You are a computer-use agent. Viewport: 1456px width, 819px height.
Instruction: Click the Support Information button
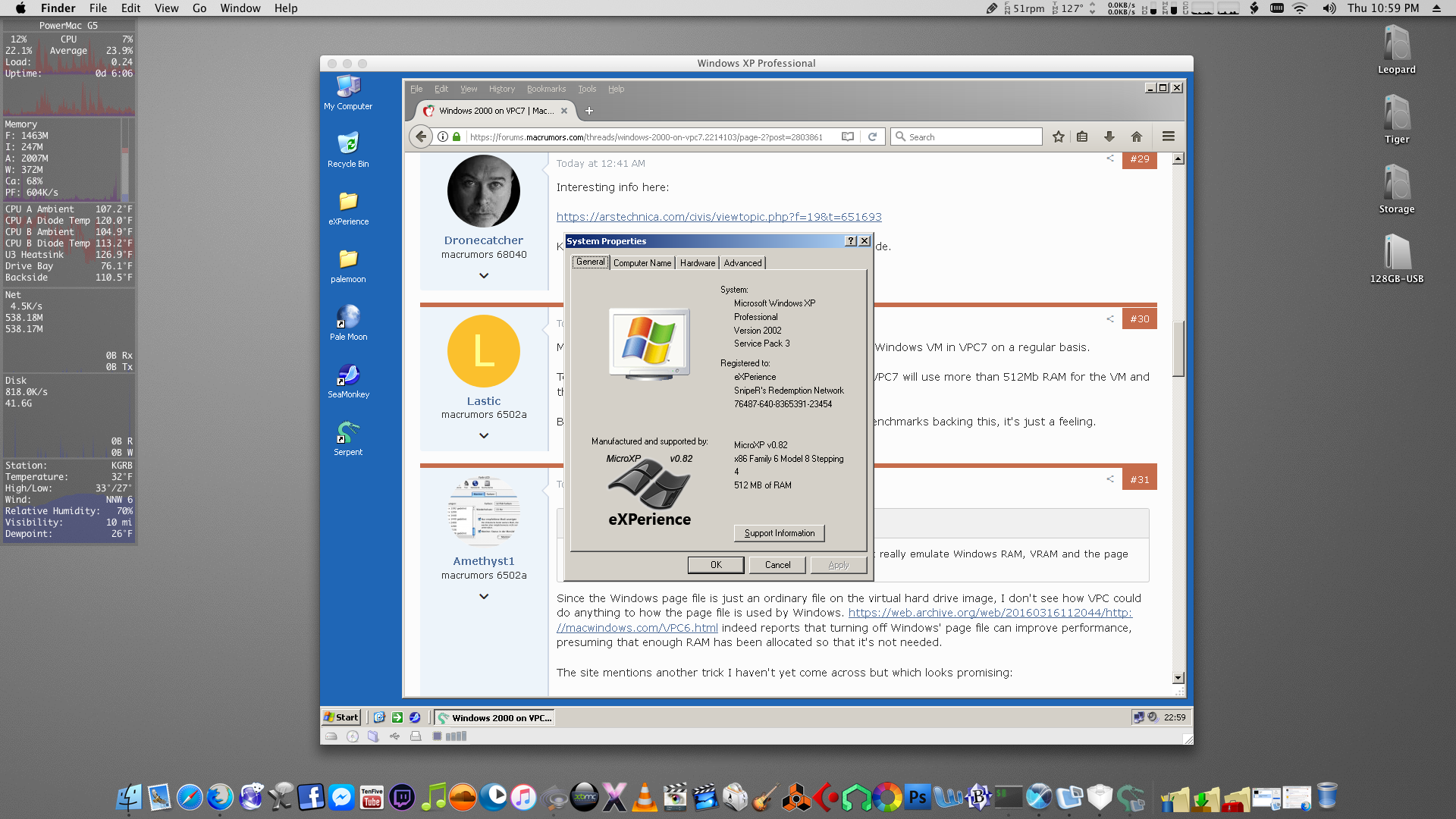[779, 533]
